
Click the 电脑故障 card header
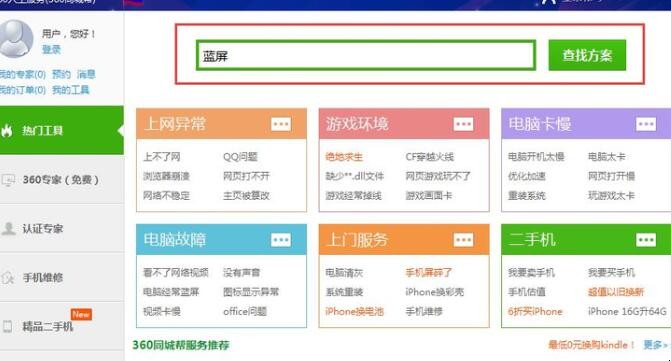click(x=221, y=239)
